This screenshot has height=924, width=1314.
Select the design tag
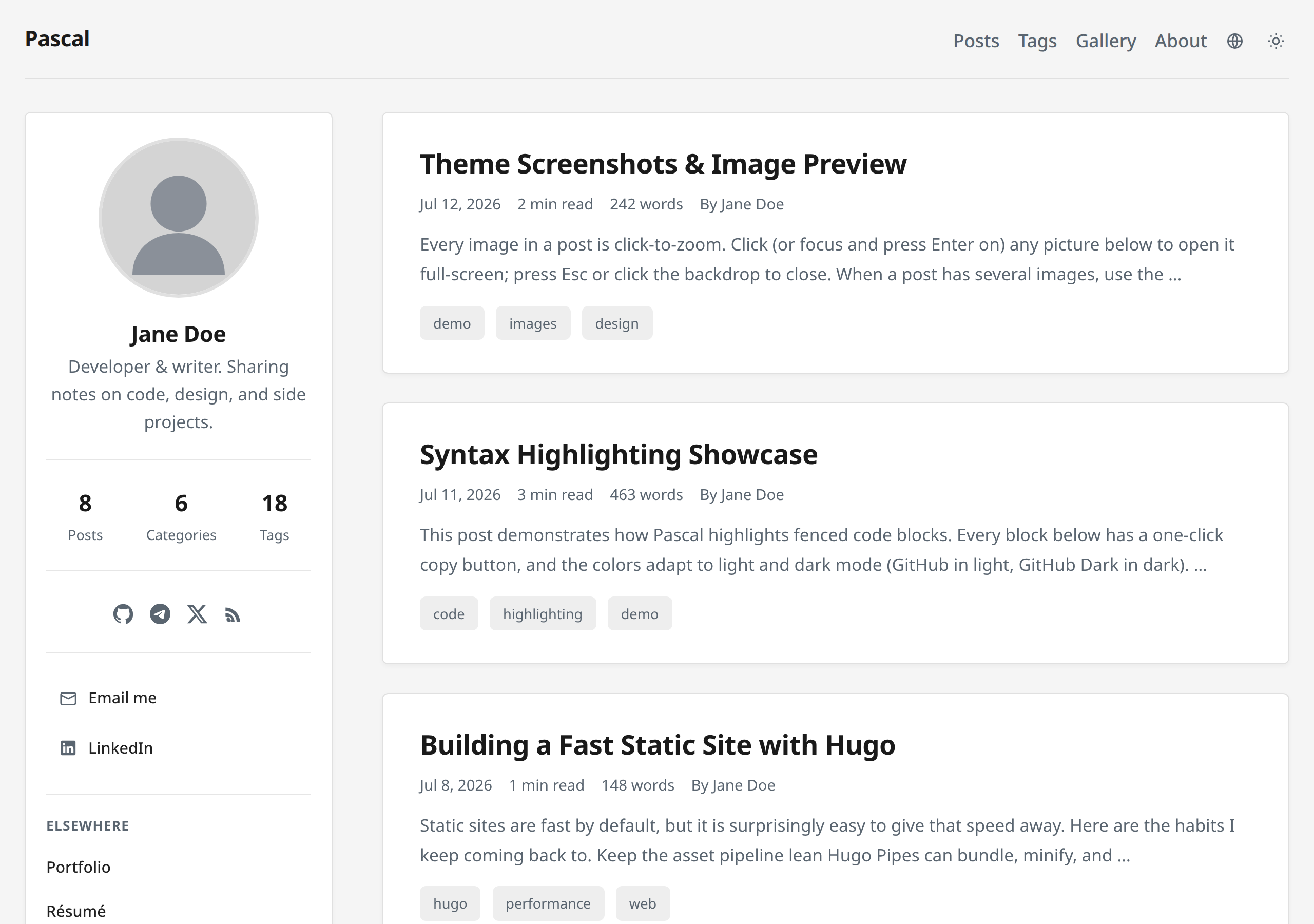pyautogui.click(x=617, y=323)
